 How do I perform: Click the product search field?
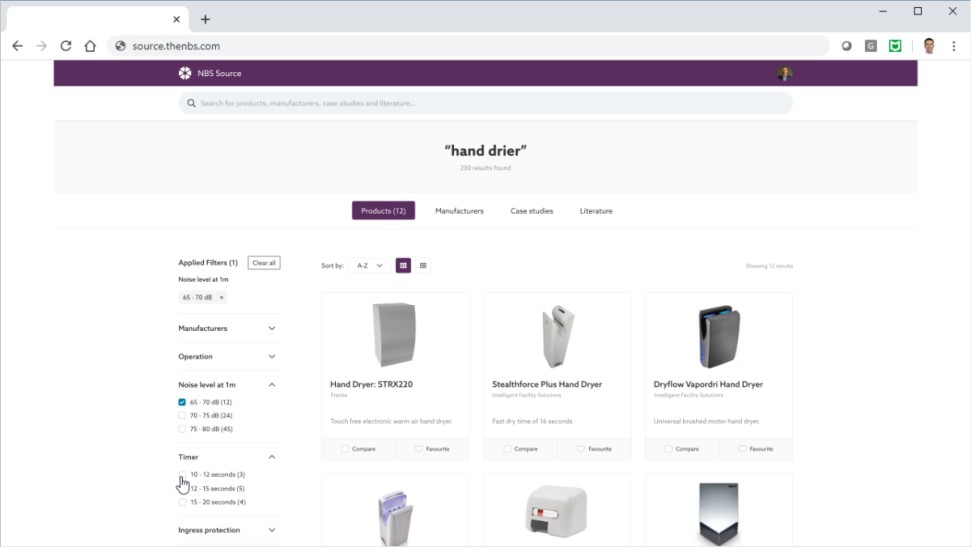coord(485,103)
